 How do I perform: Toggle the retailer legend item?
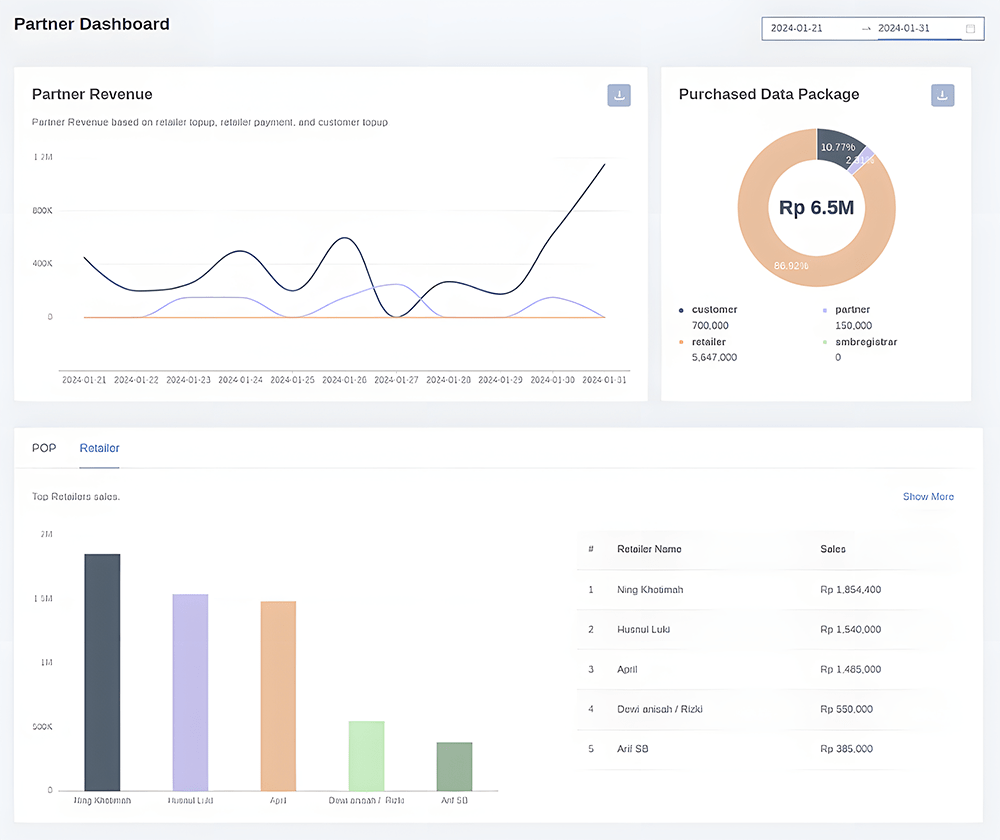click(x=708, y=342)
